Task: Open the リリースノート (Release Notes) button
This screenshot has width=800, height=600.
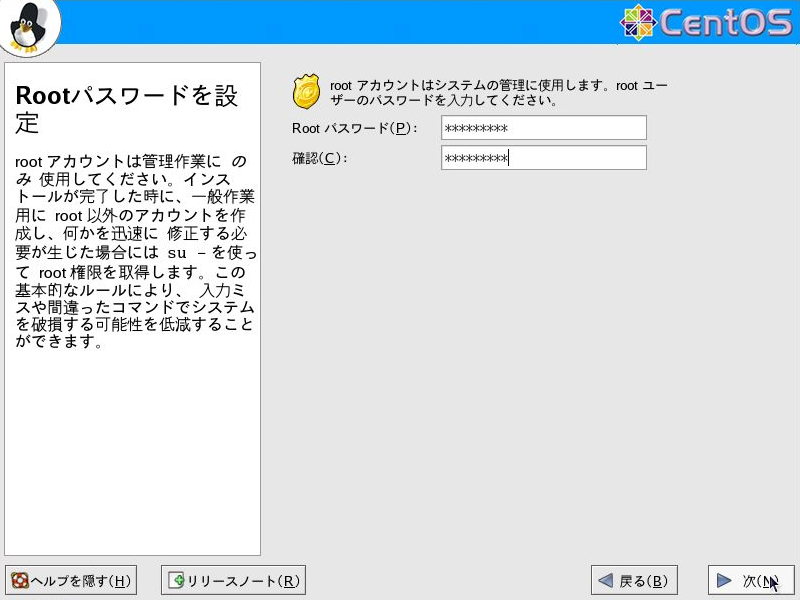Action: tap(233, 580)
